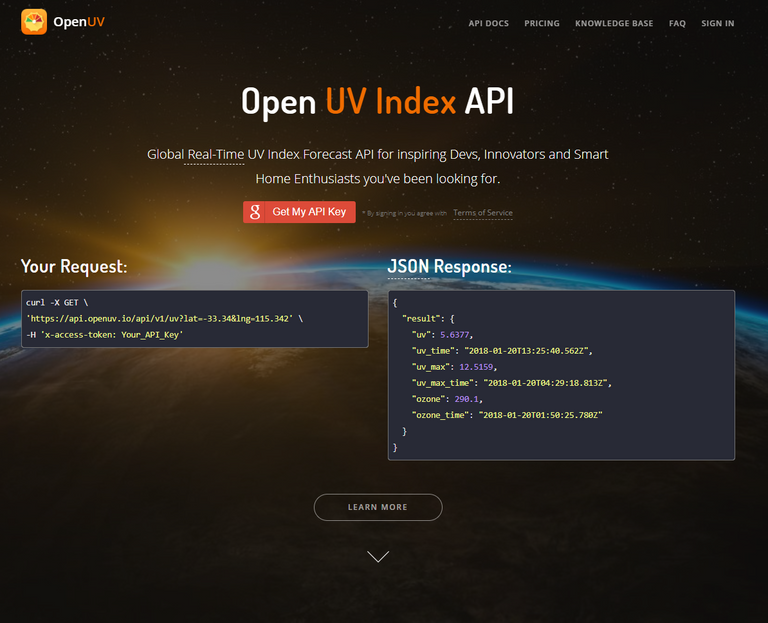Viewport: 768px width, 623px height.
Task: Open the FAQ menu item
Action: pos(677,24)
